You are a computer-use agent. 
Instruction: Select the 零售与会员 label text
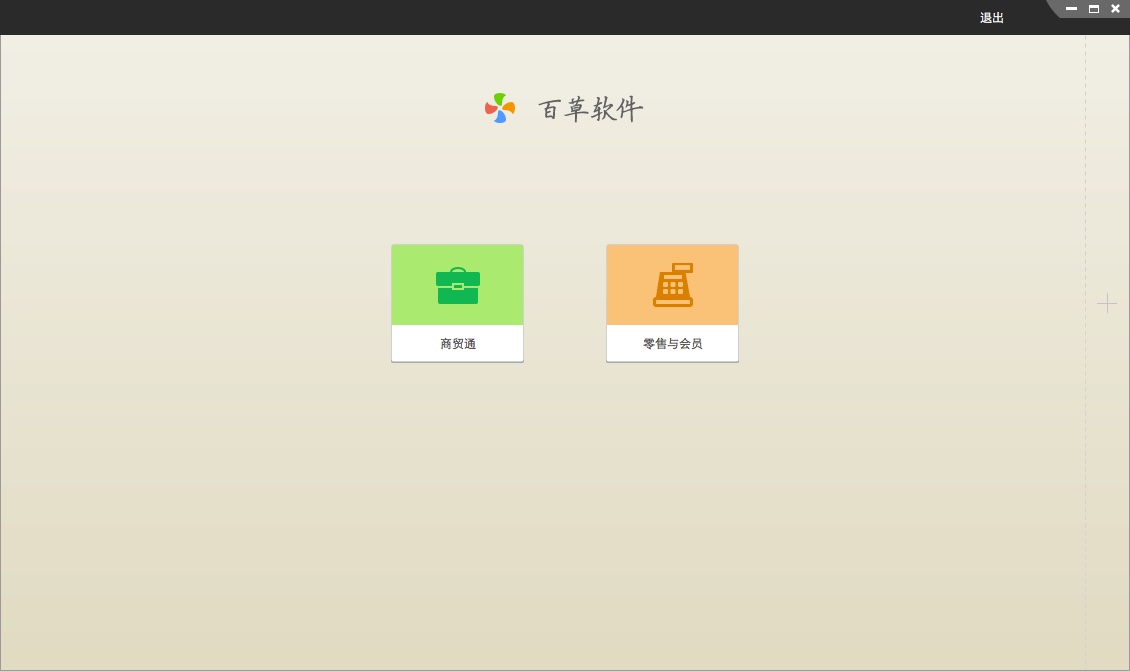(x=672, y=344)
